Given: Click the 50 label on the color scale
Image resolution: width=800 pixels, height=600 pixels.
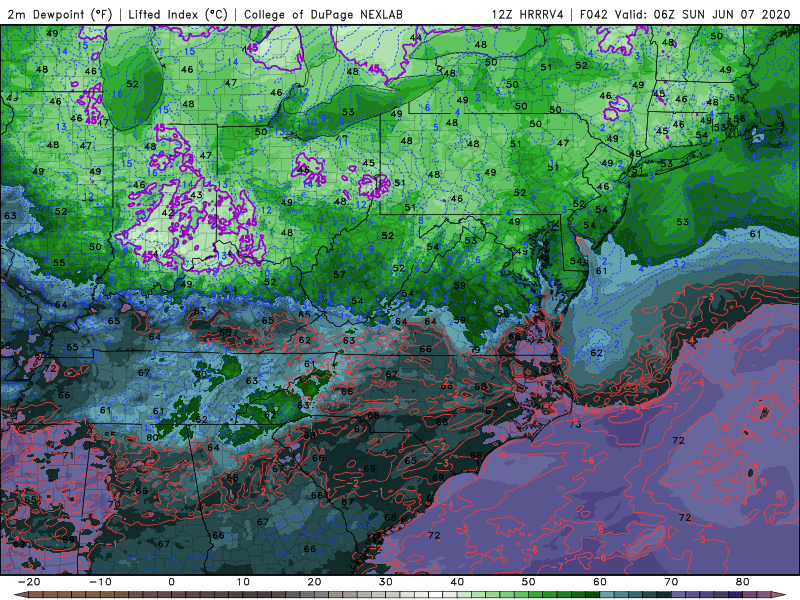Looking at the screenshot, I should (529, 582).
